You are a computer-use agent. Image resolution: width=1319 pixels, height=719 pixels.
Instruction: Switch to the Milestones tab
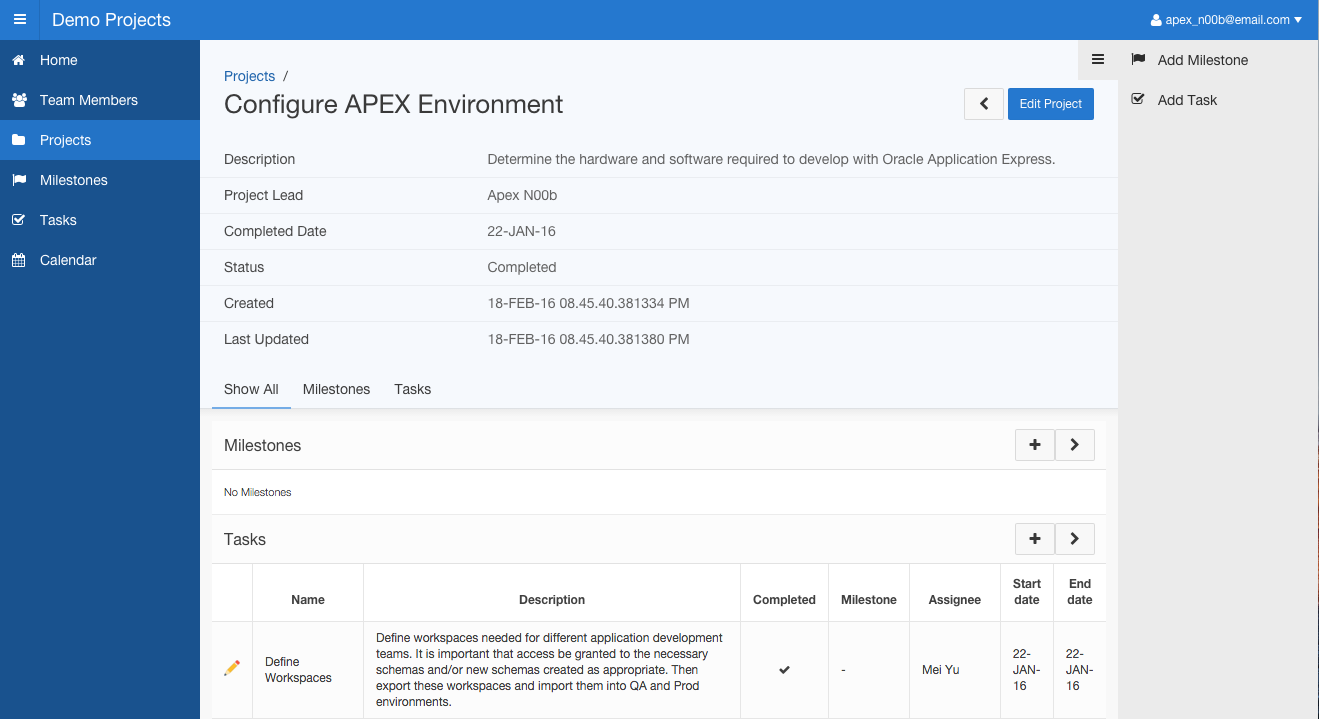pyautogui.click(x=336, y=389)
